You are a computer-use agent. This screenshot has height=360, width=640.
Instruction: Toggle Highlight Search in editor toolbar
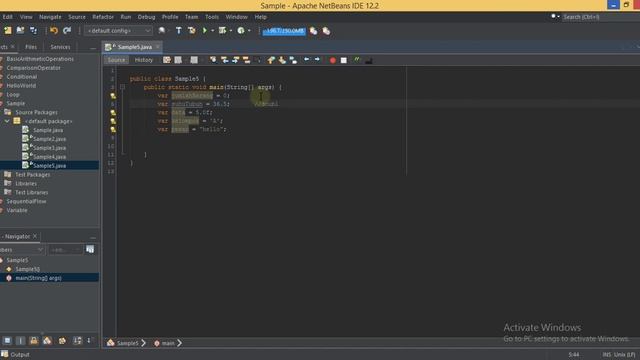[247, 60]
